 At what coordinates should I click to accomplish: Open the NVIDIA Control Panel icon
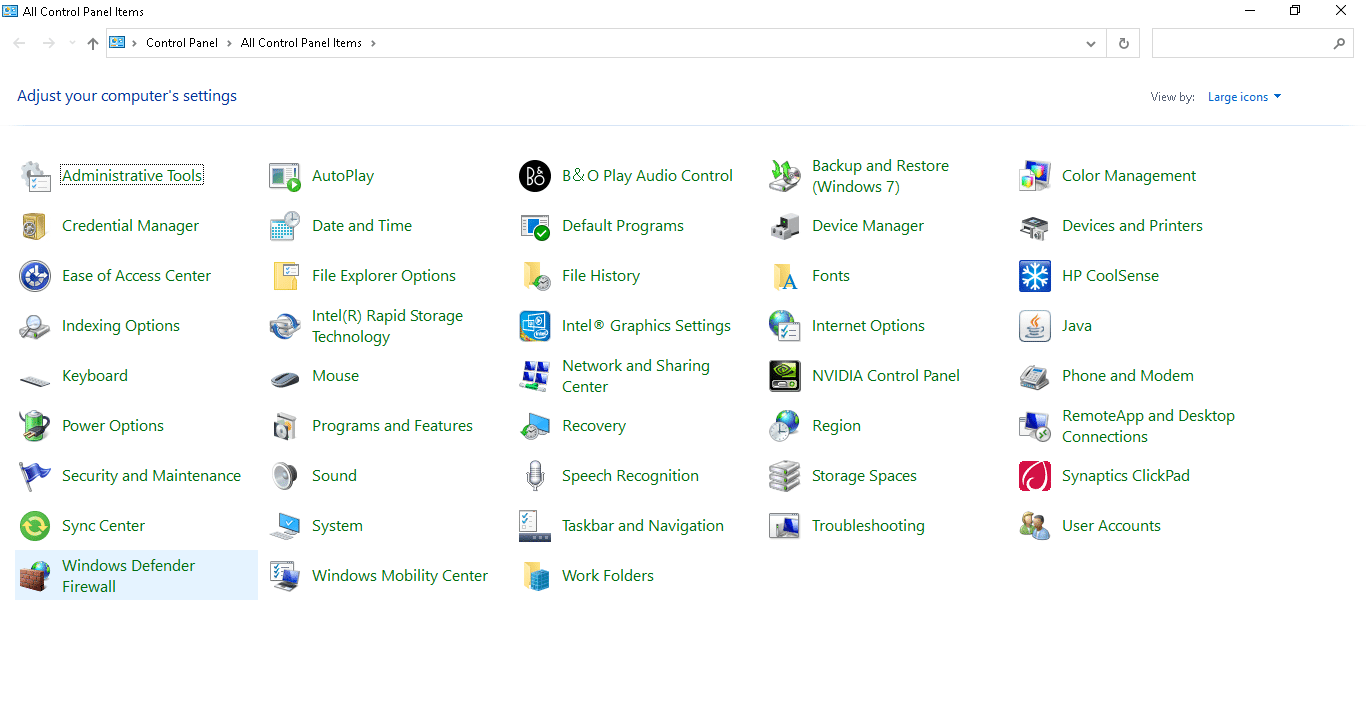(x=784, y=376)
